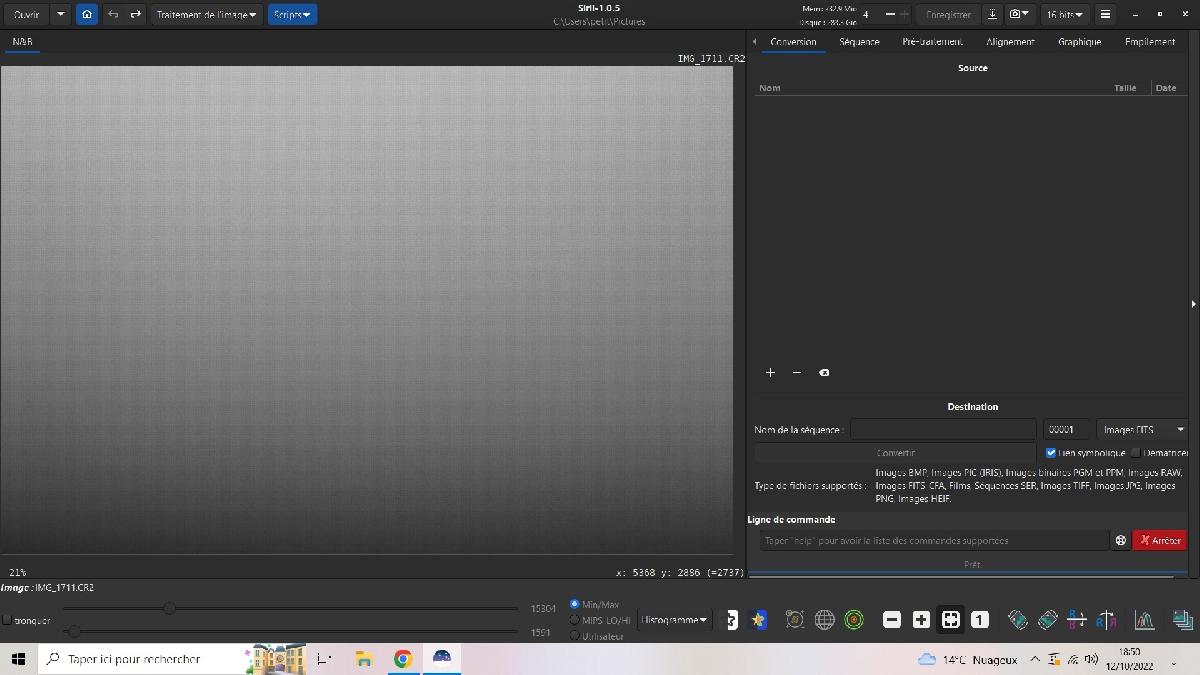This screenshot has width=1200, height=675.
Task: Open the Windows Start menu
Action: (18, 659)
